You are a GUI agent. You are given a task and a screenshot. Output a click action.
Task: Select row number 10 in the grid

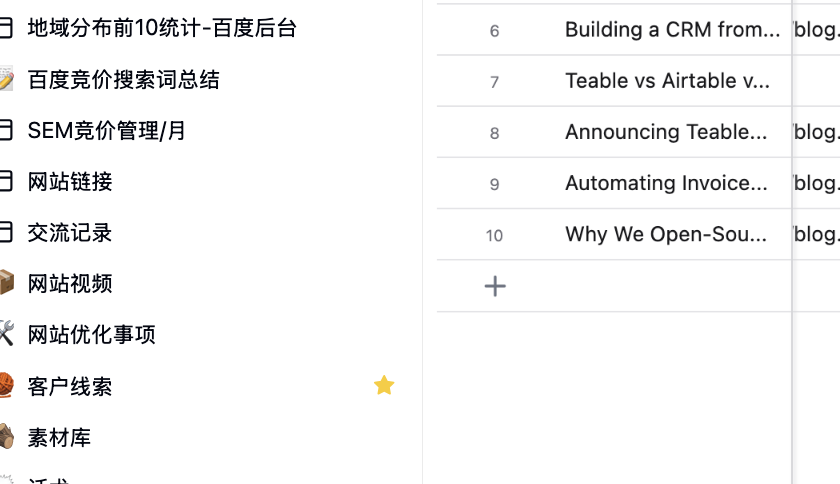click(494, 236)
